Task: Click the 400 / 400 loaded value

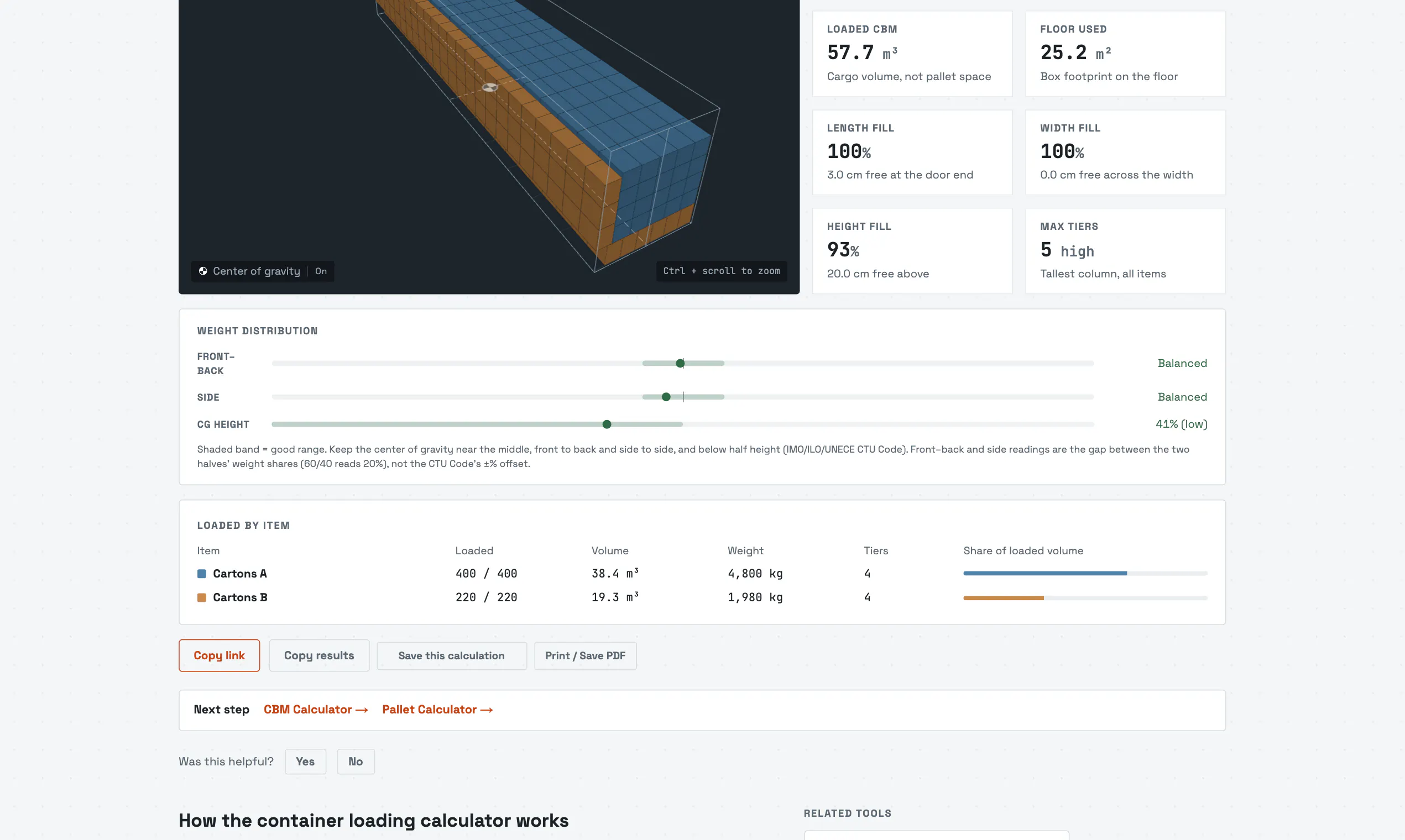Action: (486, 574)
